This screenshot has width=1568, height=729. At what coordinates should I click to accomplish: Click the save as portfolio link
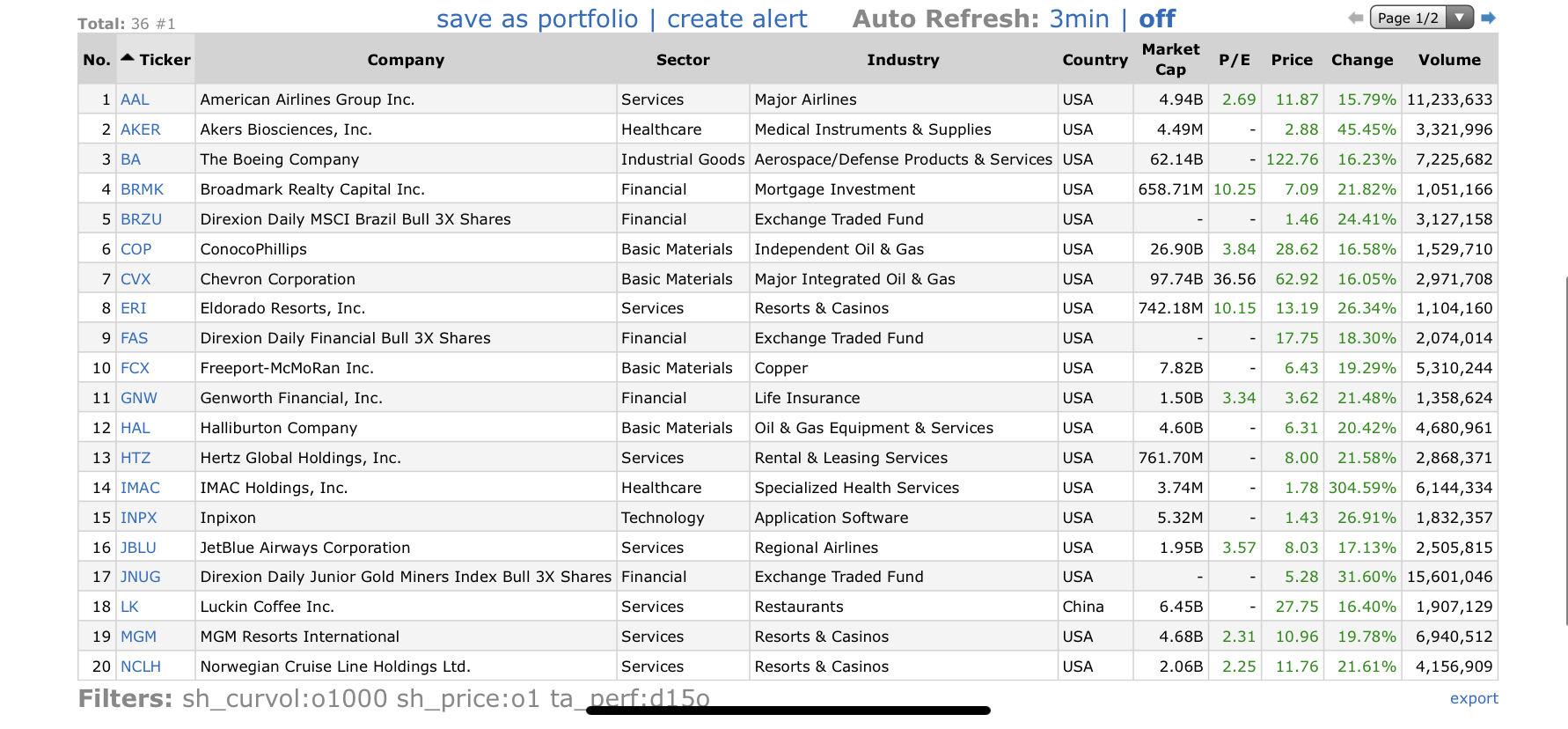tap(538, 19)
